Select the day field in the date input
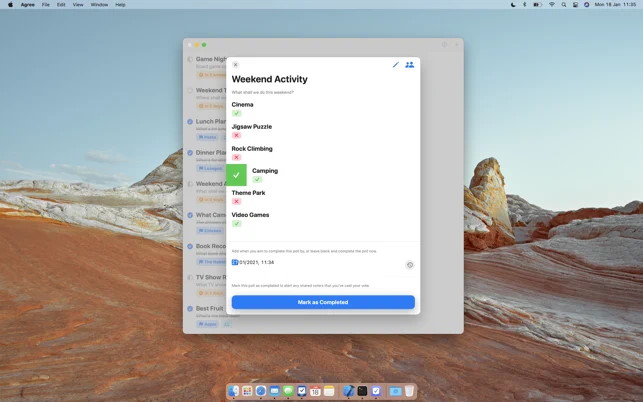 (x=235, y=263)
